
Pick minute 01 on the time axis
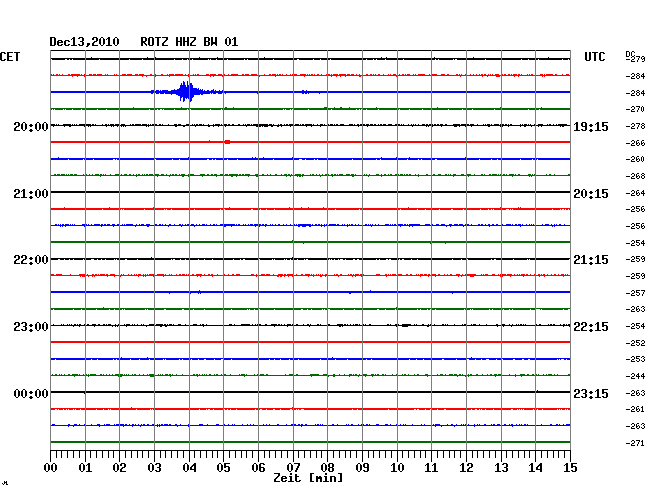pos(85,468)
